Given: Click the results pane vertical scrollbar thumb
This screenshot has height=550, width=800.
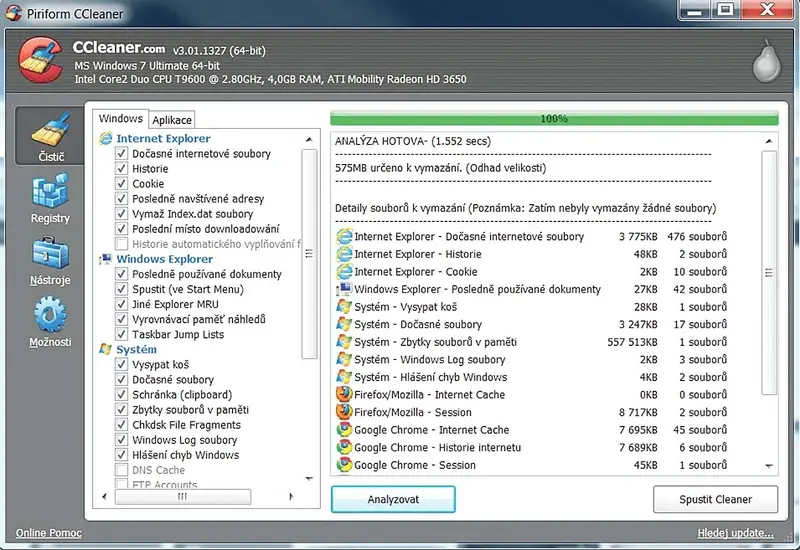Looking at the screenshot, I should pyautogui.click(x=769, y=273).
